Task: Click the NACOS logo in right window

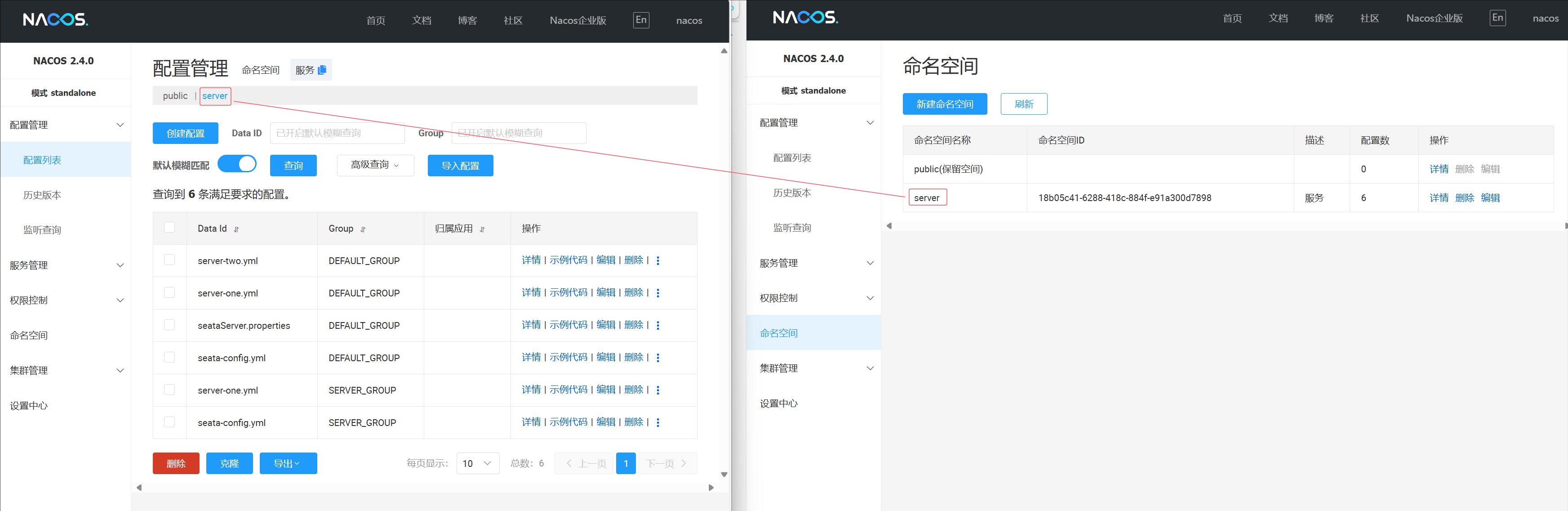Action: [x=805, y=18]
